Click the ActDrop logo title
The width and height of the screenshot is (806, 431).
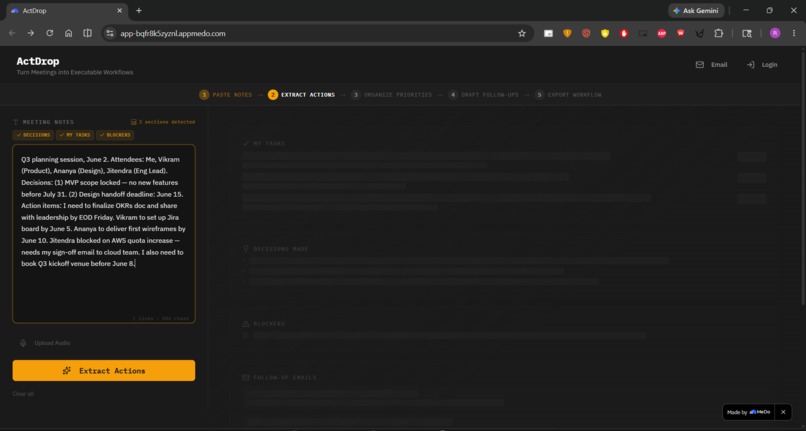[38, 61]
